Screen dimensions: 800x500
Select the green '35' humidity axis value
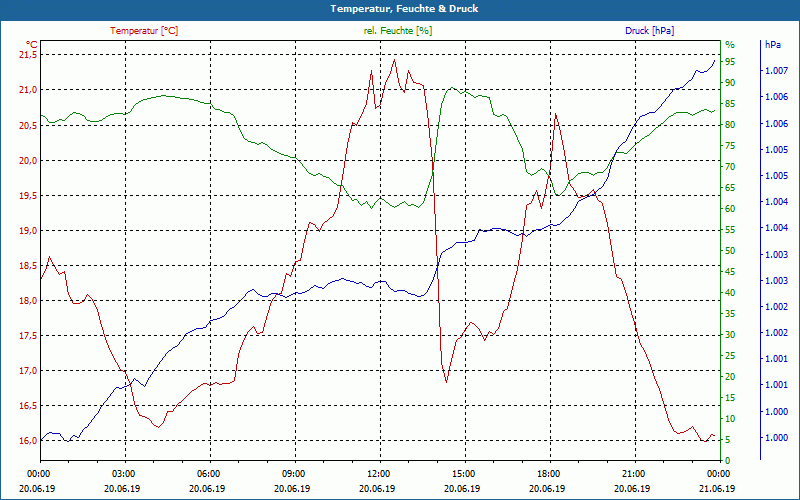coord(730,314)
